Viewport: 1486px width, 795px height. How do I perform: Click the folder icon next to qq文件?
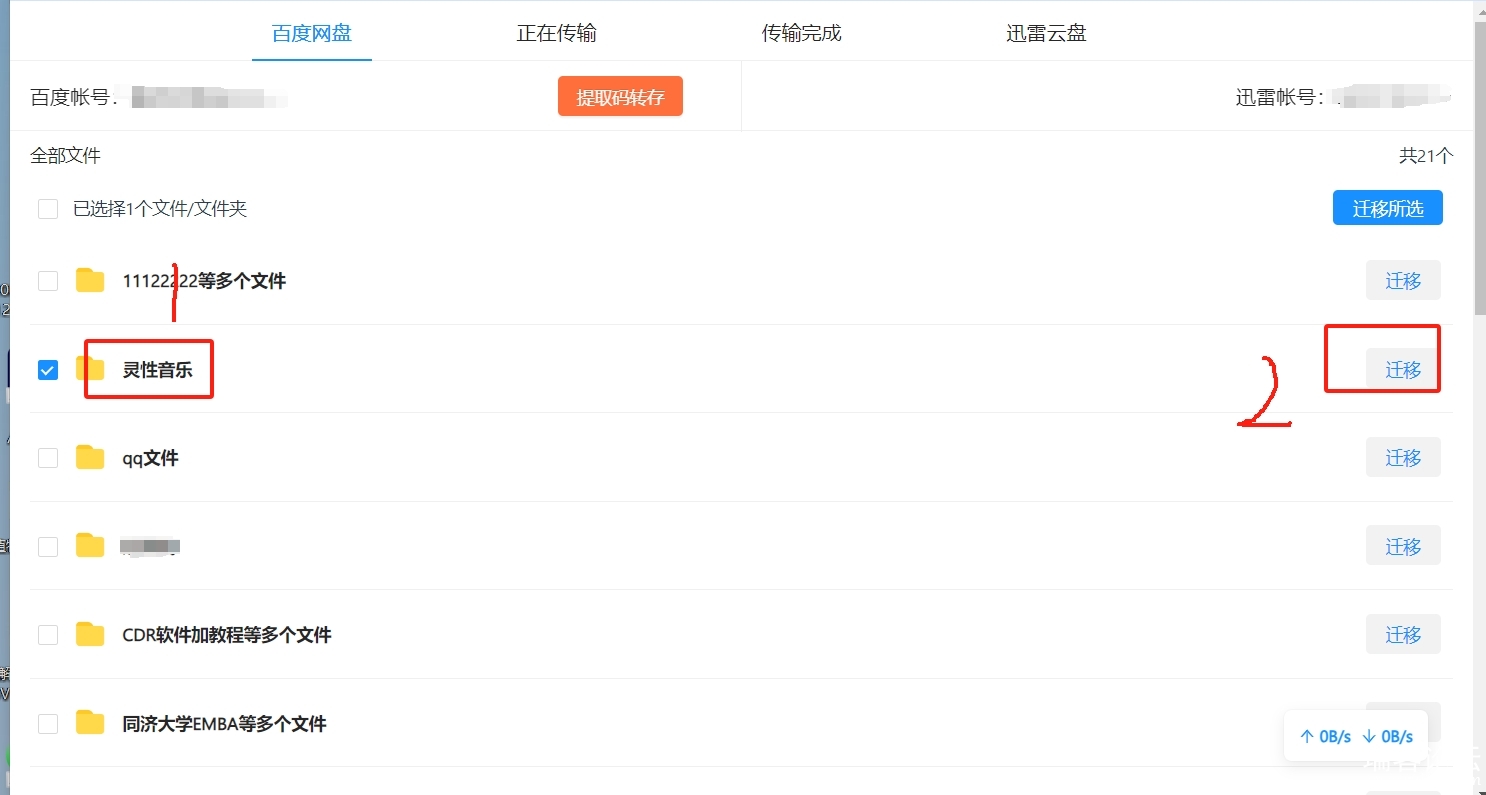[90, 458]
